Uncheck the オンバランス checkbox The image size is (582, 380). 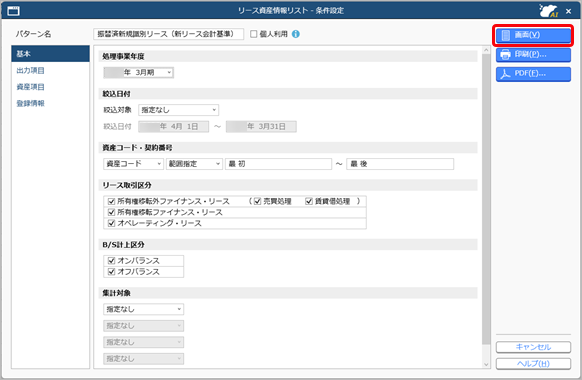(x=111, y=261)
